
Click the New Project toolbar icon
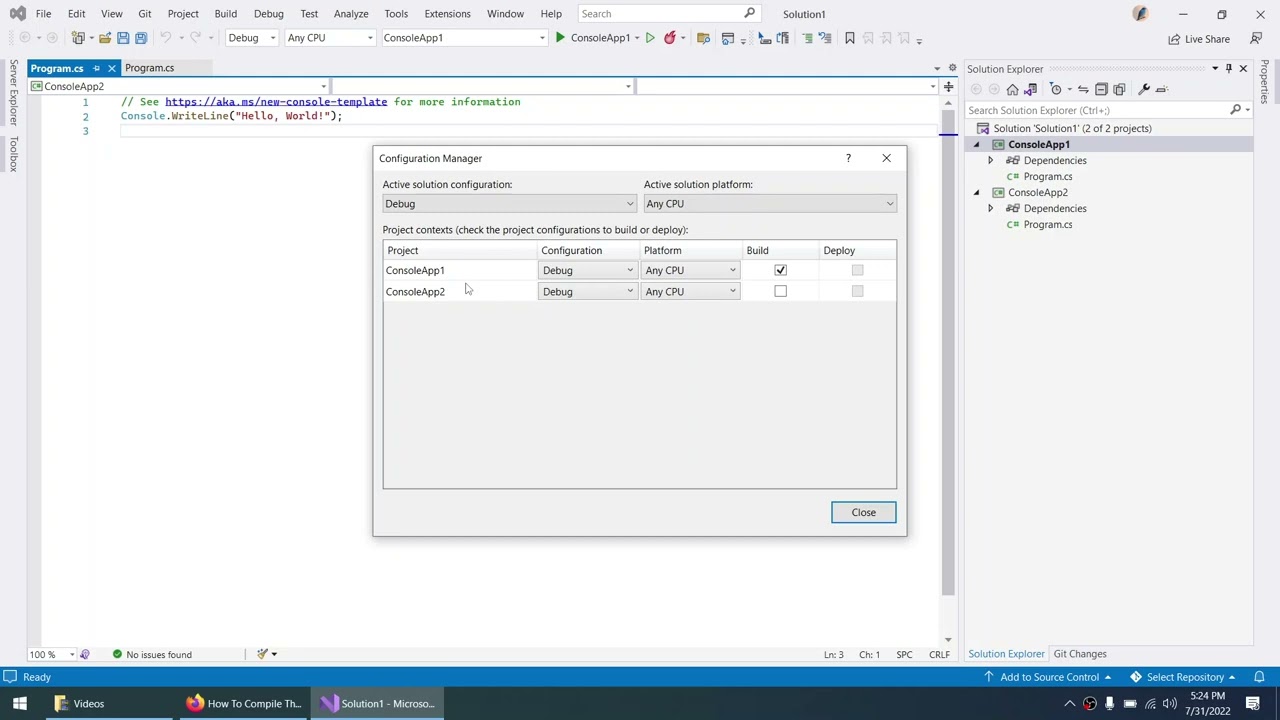coord(77,38)
